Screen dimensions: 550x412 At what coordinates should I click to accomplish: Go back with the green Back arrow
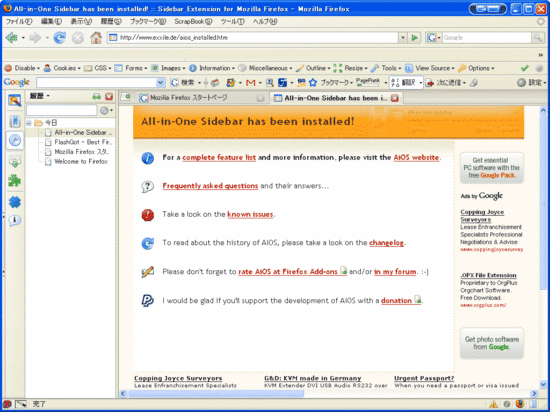coord(12,37)
